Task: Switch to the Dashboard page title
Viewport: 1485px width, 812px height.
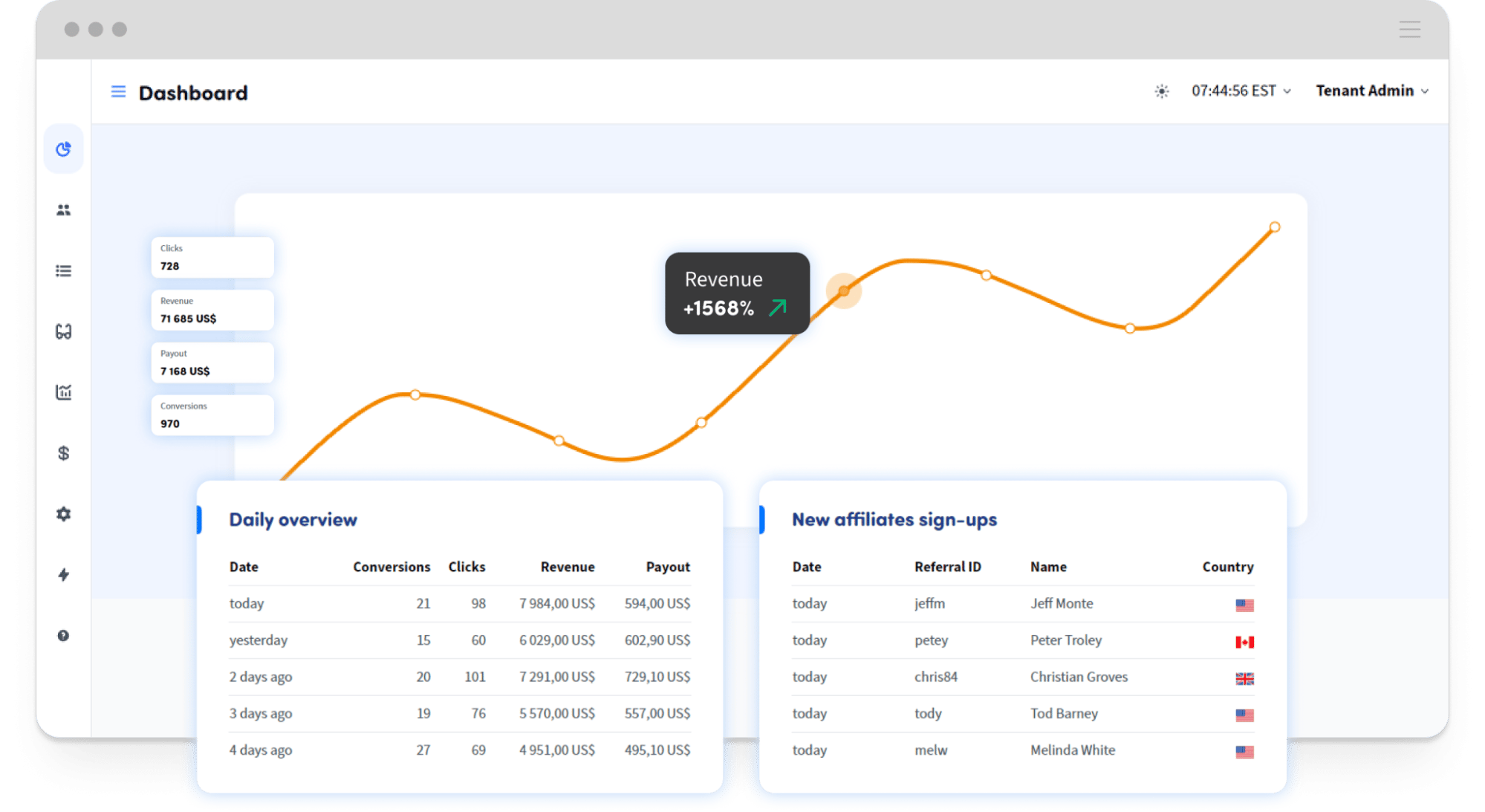Action: [193, 93]
